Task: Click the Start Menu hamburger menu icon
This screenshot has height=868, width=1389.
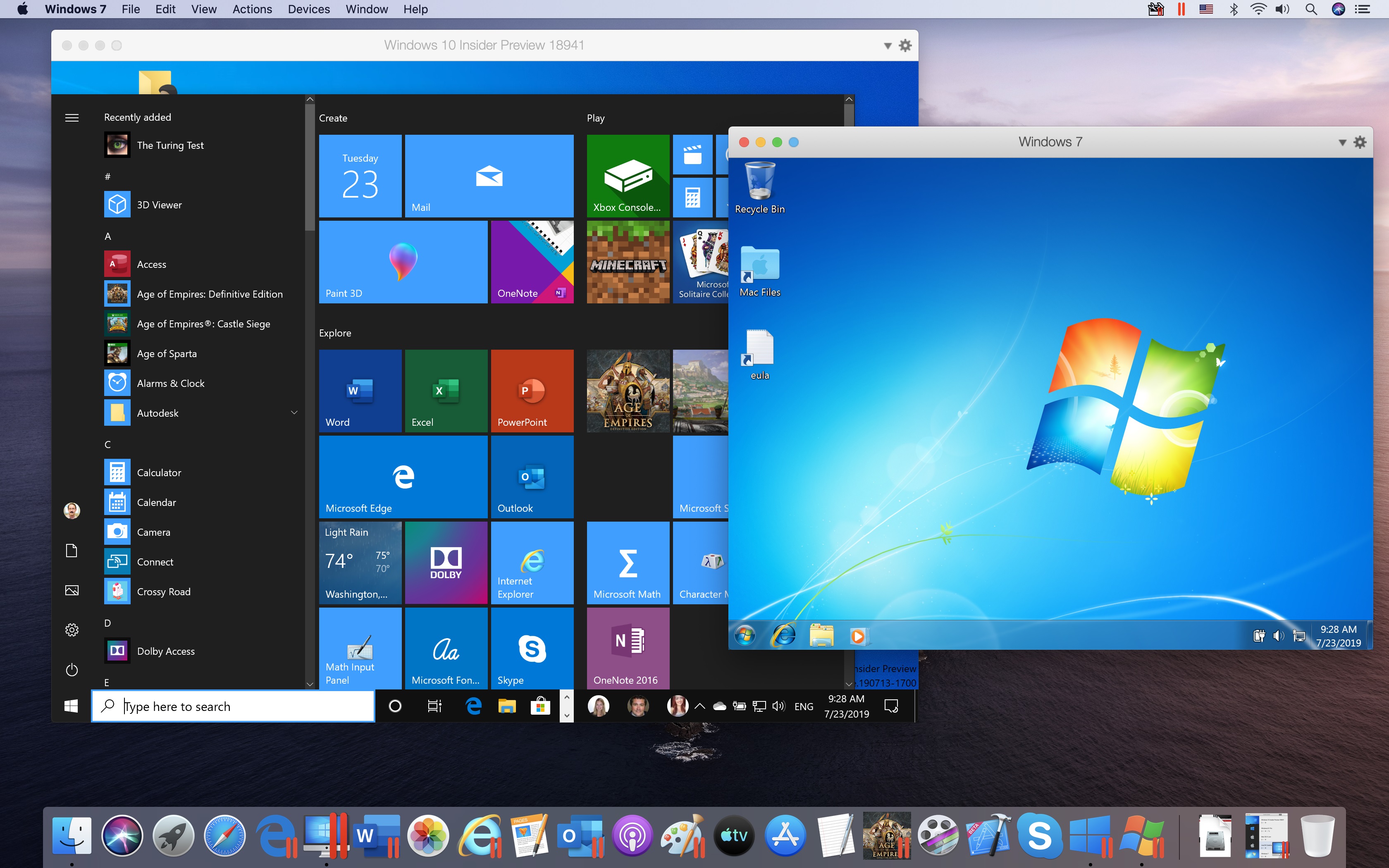Action: (x=71, y=116)
